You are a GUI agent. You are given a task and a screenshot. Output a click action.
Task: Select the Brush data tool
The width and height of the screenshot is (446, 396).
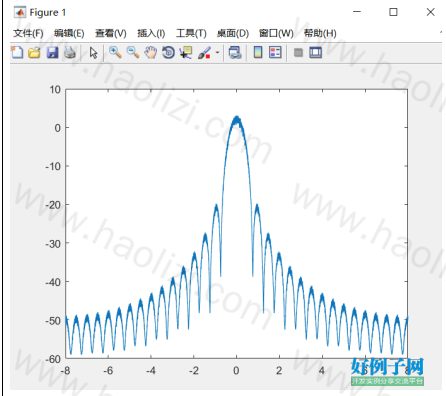(204, 53)
